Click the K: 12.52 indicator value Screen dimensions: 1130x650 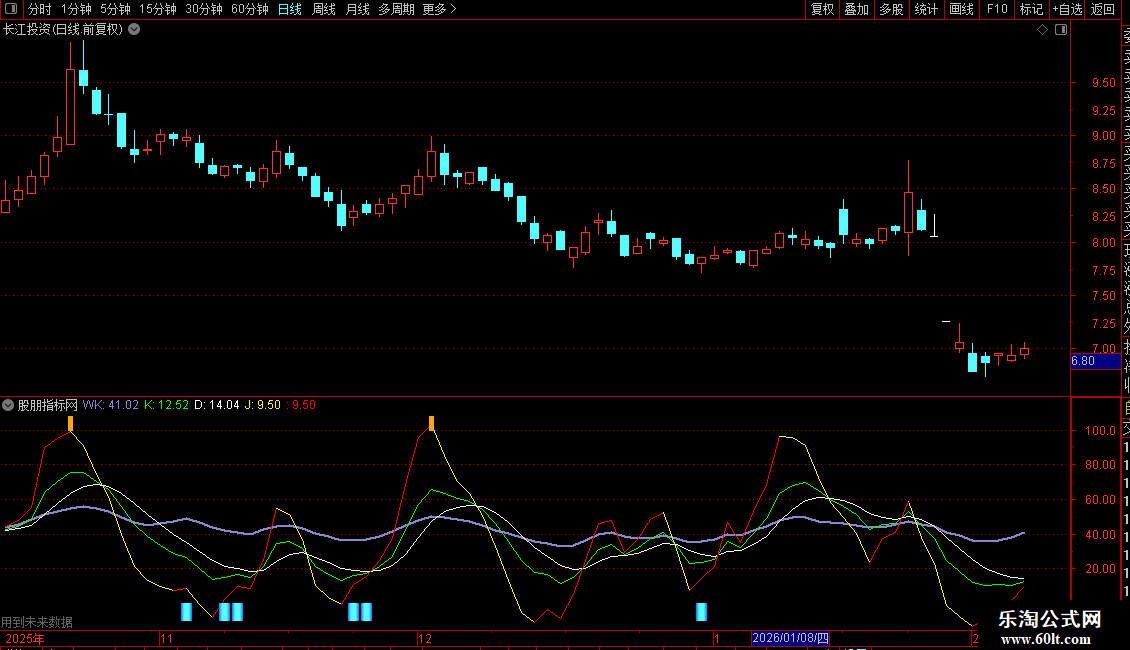[x=166, y=405]
